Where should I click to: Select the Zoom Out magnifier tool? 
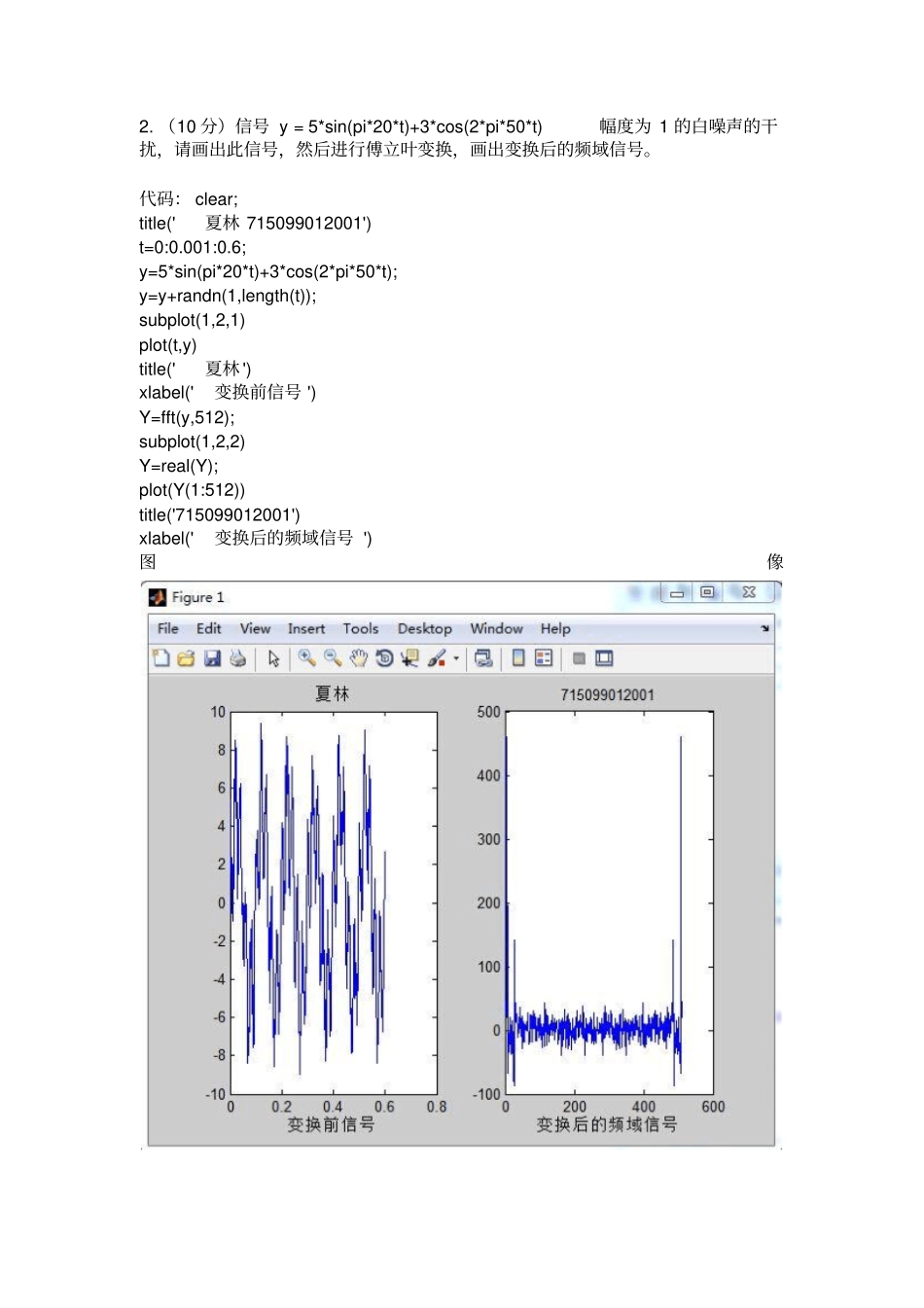coord(333,658)
